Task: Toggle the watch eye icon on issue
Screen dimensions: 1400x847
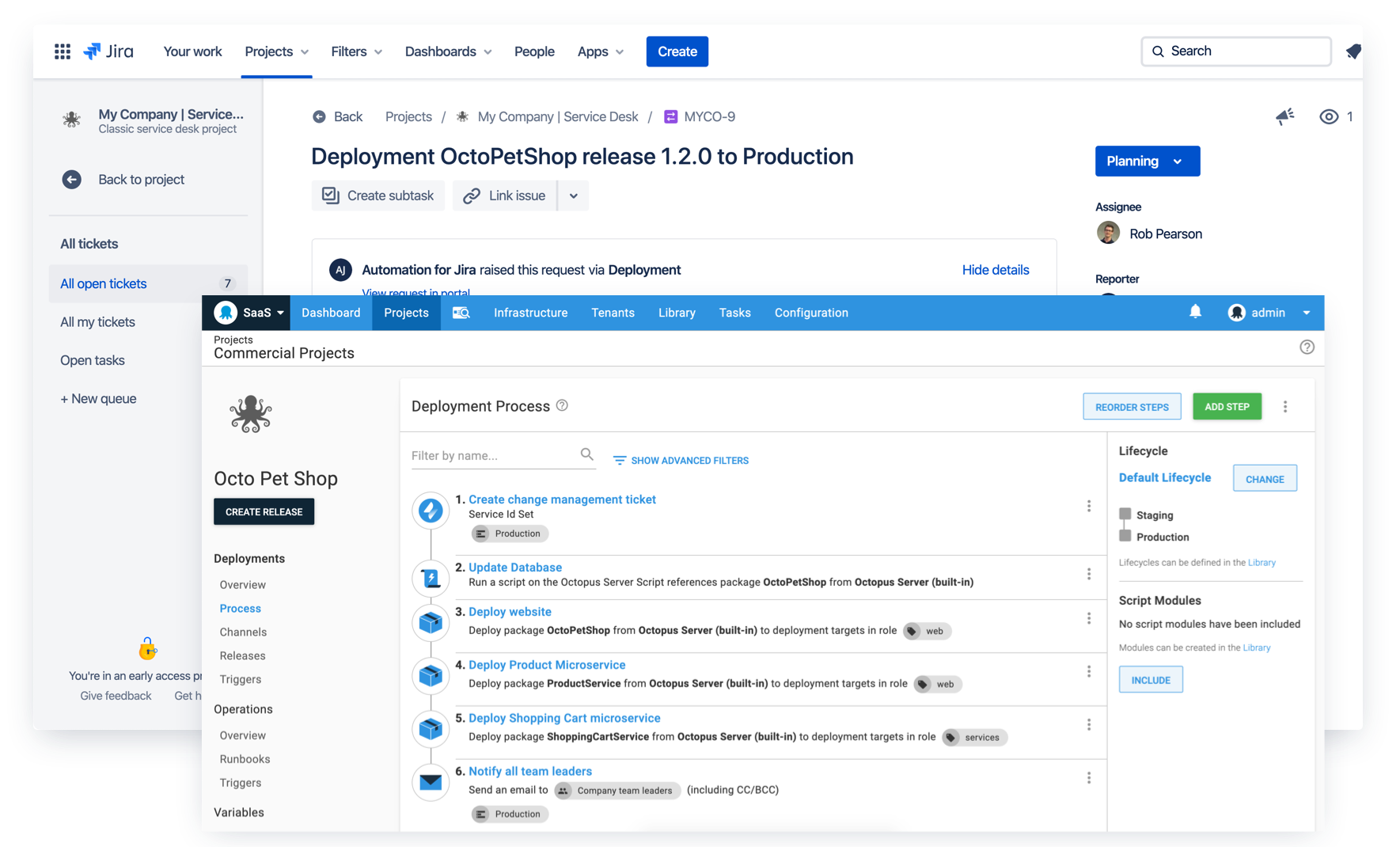Action: [x=1329, y=116]
